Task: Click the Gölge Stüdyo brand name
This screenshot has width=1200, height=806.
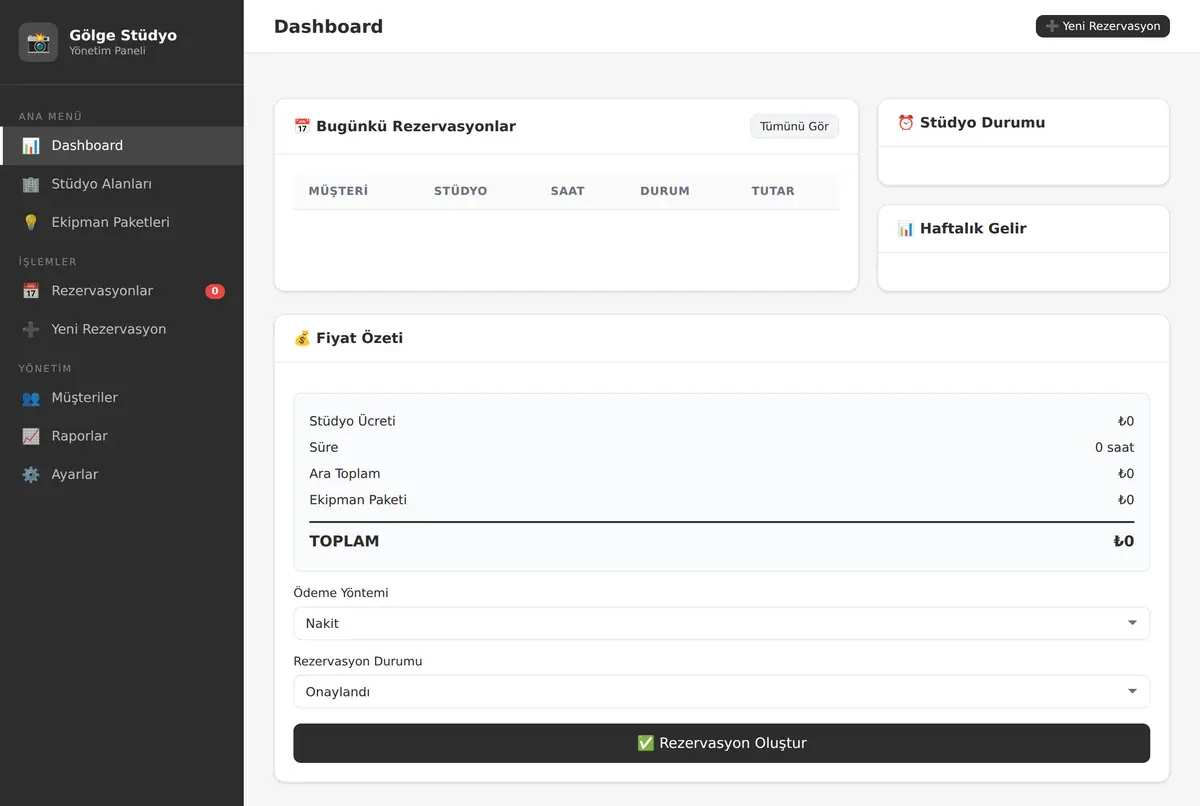Action: coord(123,35)
